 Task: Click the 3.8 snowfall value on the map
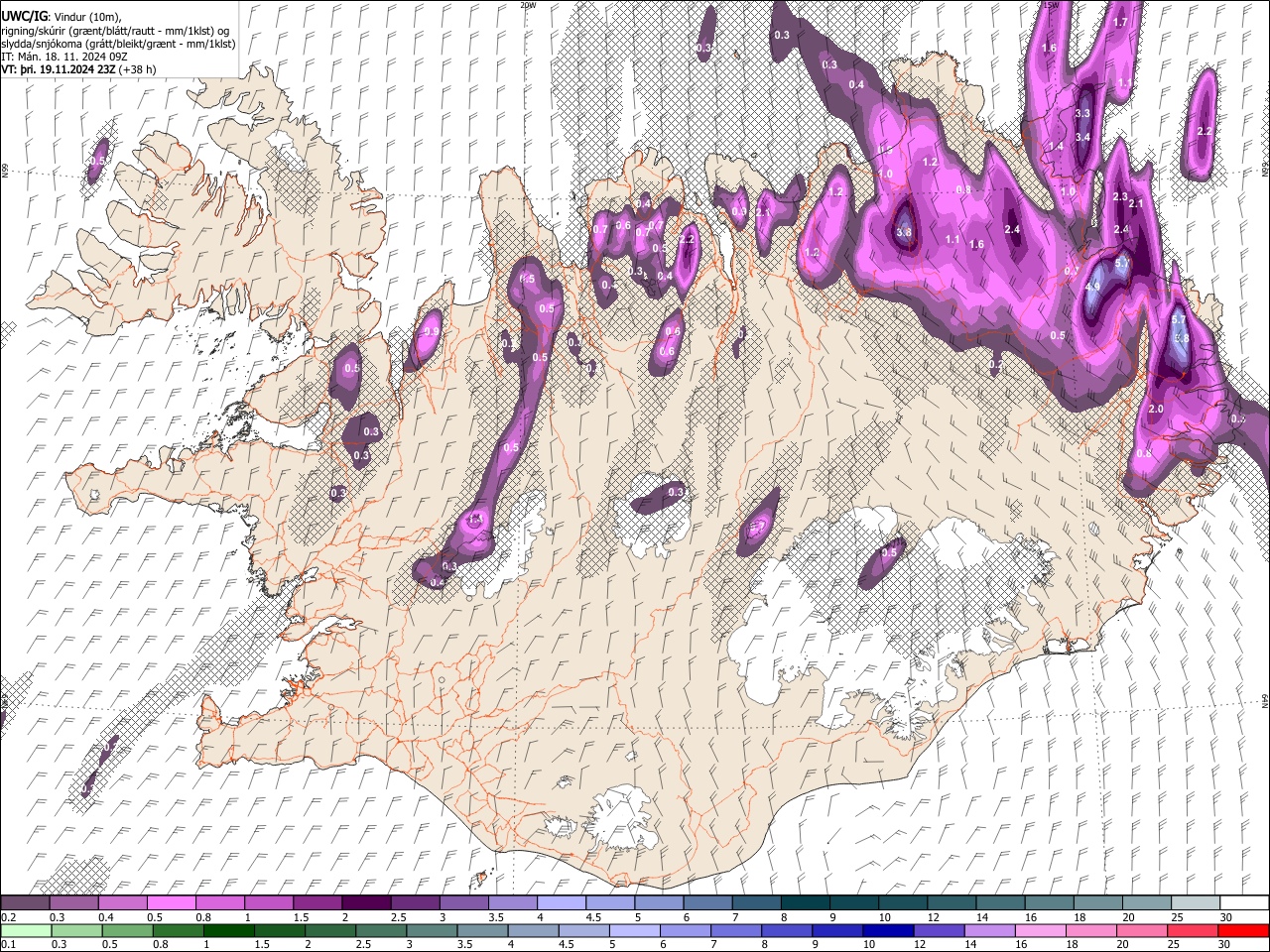click(903, 233)
